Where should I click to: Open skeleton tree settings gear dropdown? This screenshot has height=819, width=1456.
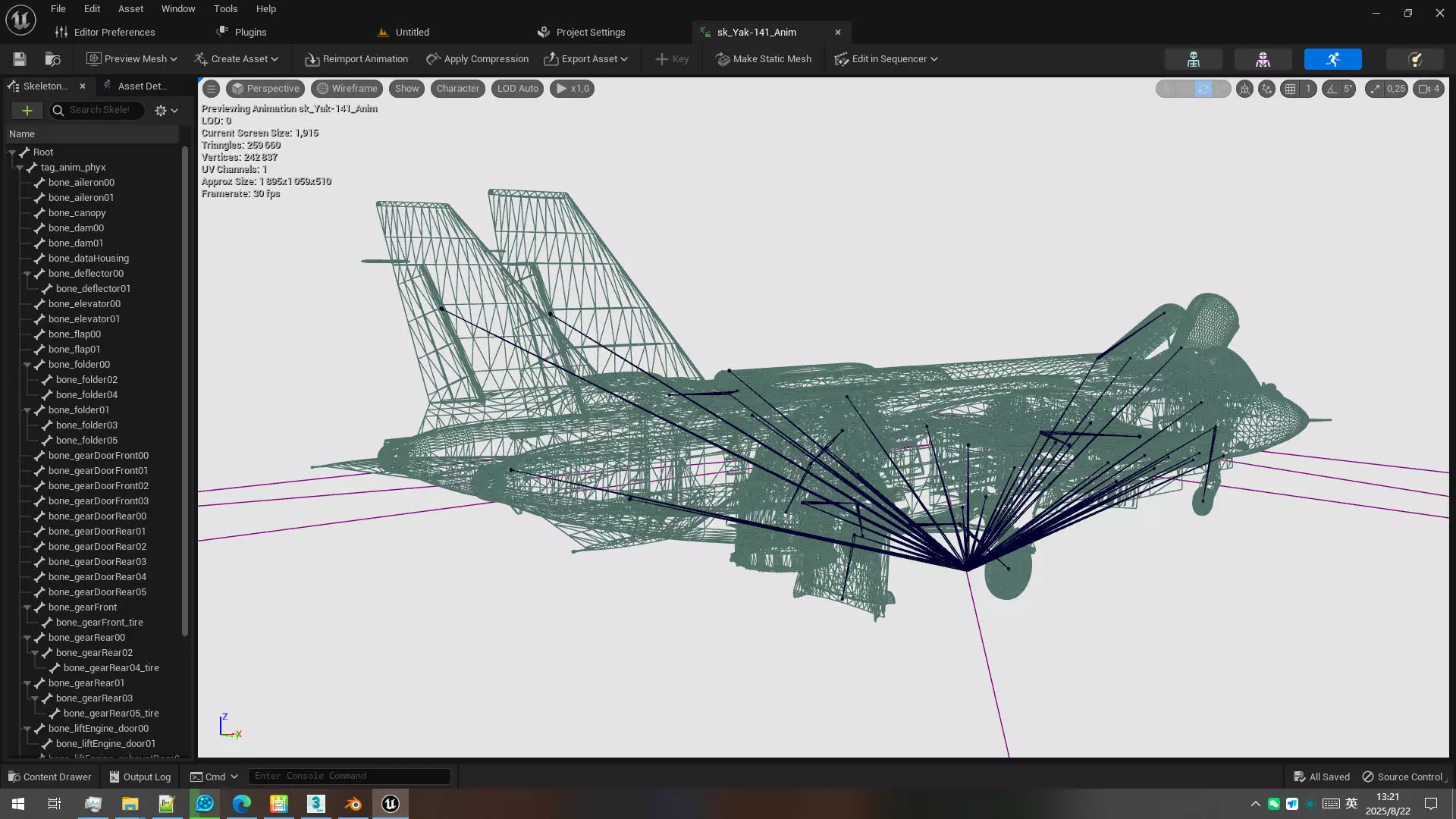166,111
